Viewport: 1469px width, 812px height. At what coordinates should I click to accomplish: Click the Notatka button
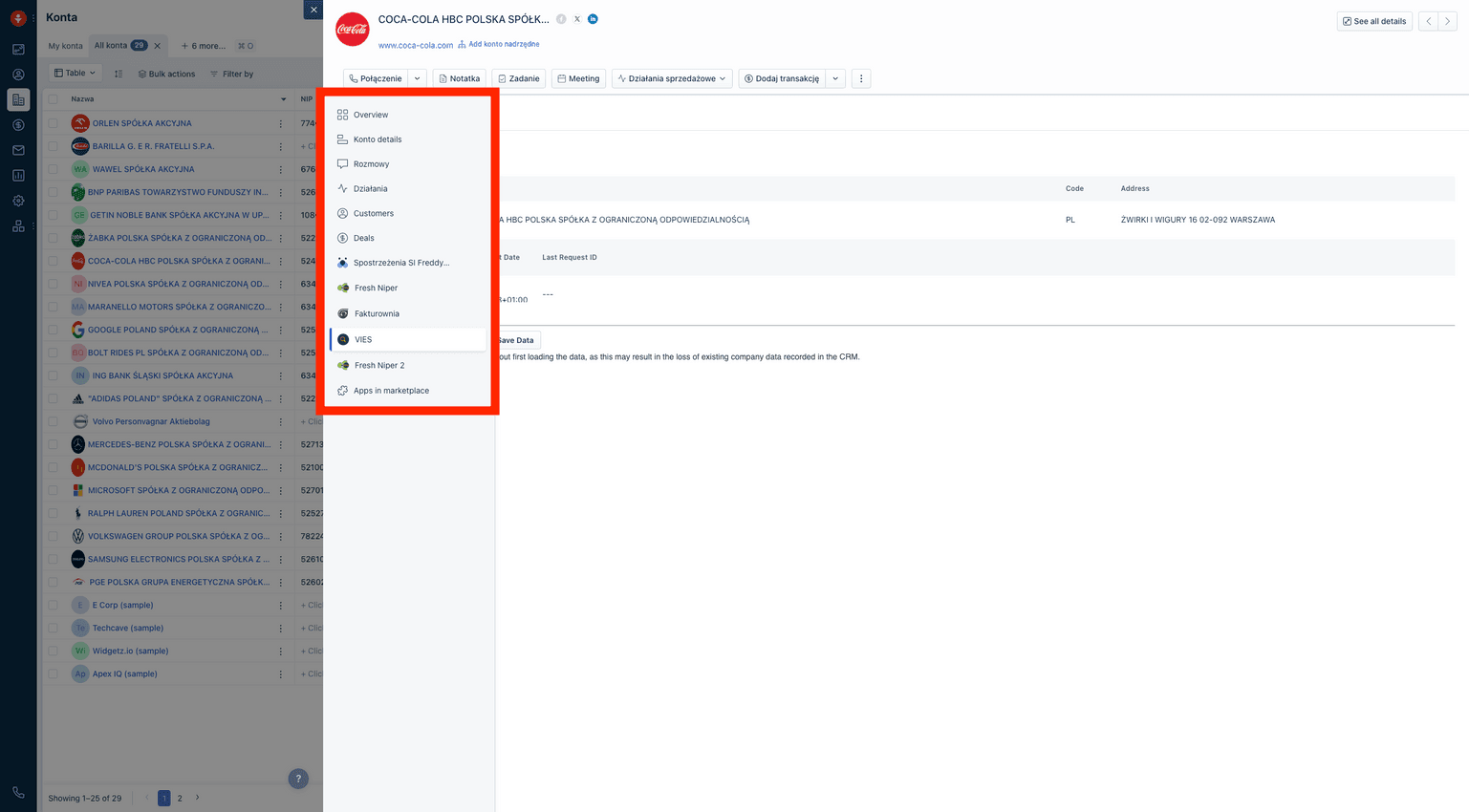(460, 78)
